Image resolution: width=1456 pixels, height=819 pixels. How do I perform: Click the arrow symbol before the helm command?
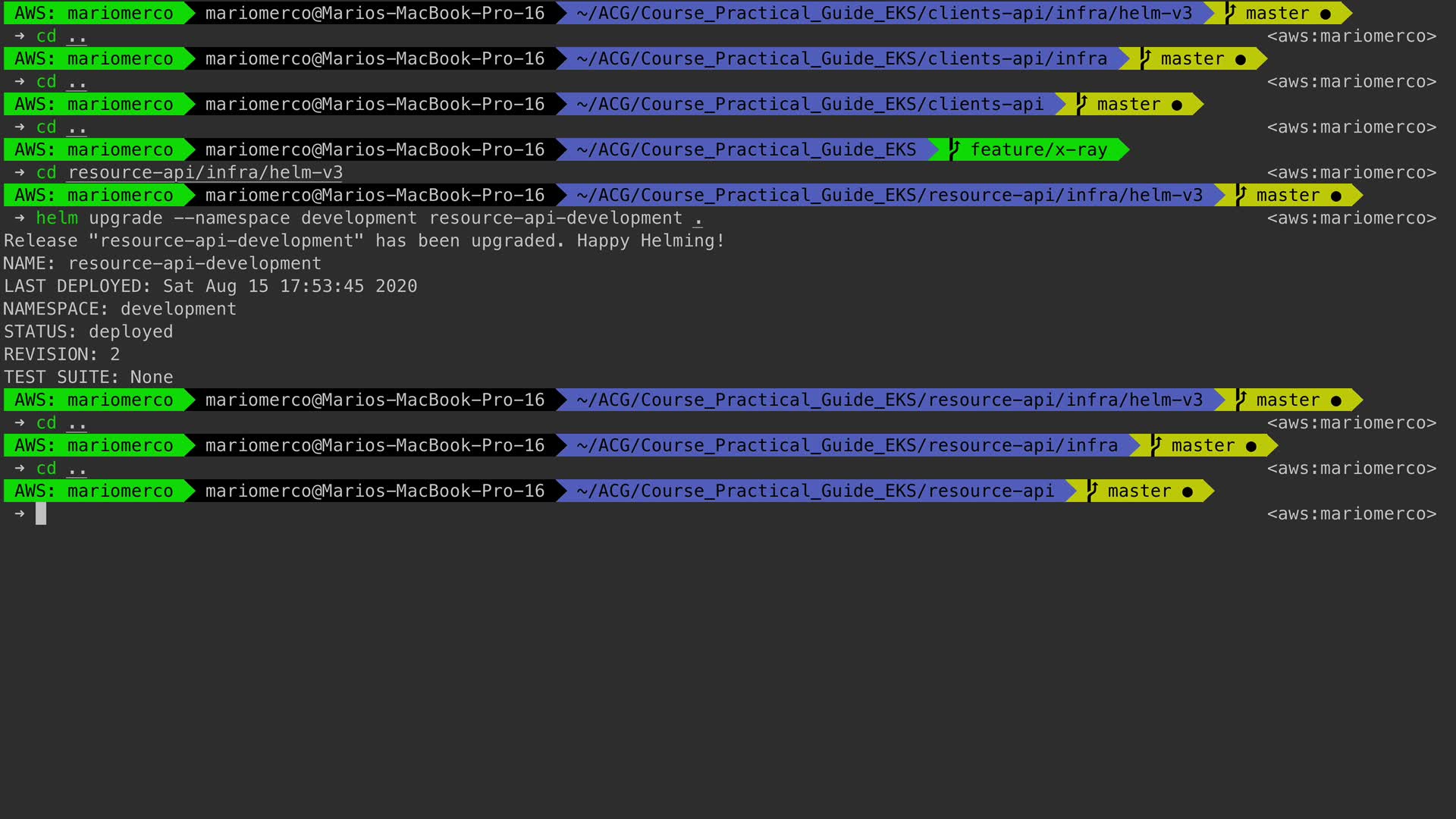20,218
